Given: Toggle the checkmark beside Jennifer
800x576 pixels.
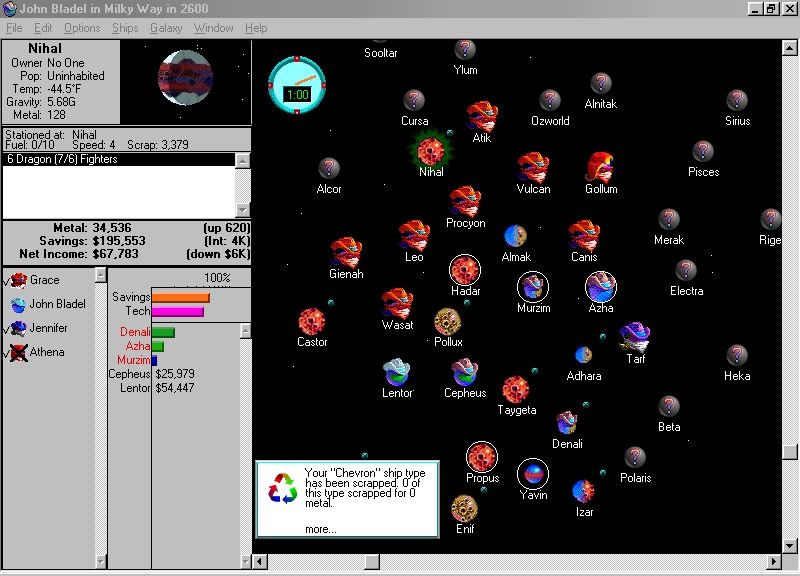Looking at the screenshot, I should pyautogui.click(x=6, y=328).
